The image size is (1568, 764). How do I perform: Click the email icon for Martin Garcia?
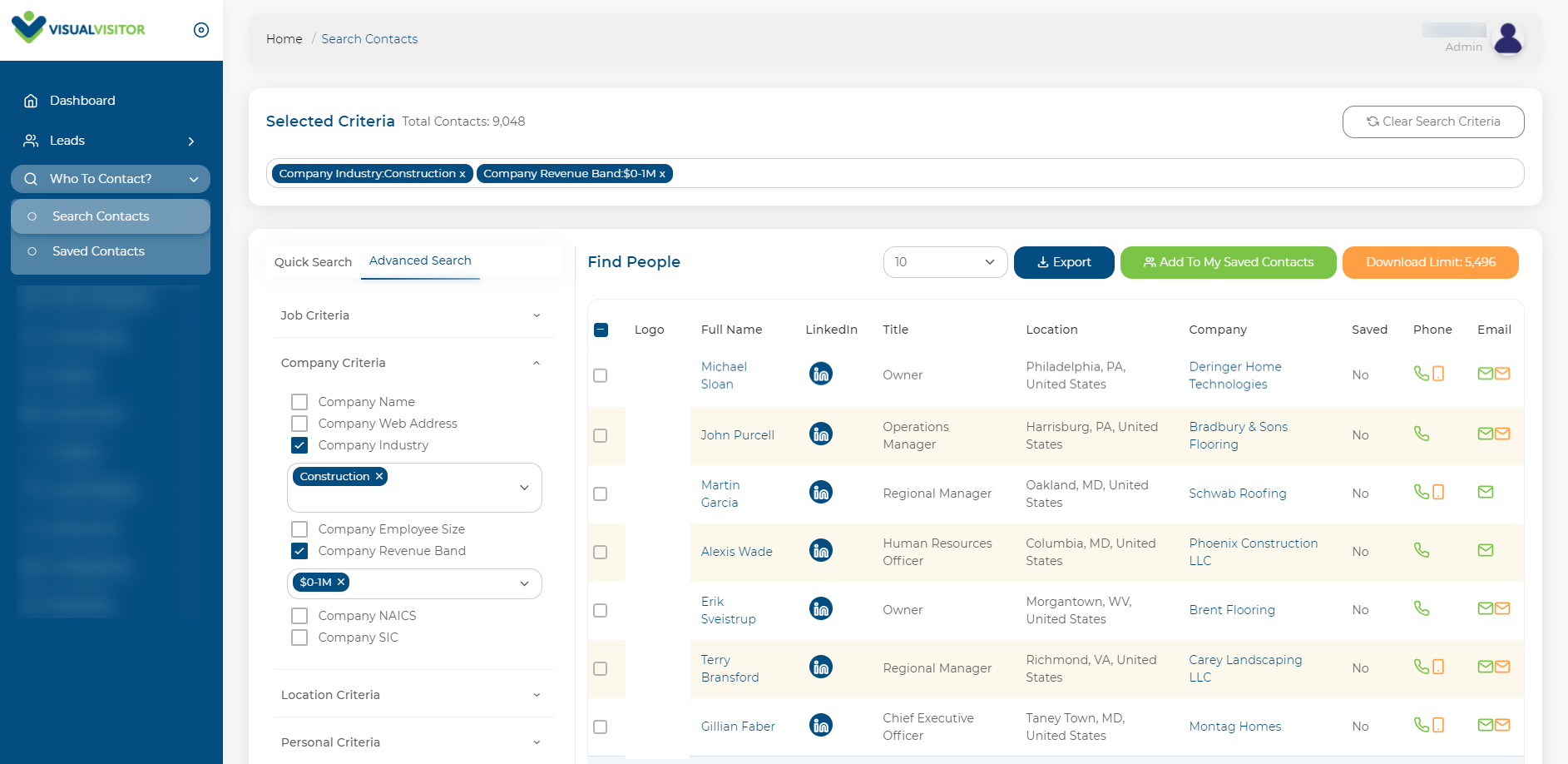(x=1486, y=492)
